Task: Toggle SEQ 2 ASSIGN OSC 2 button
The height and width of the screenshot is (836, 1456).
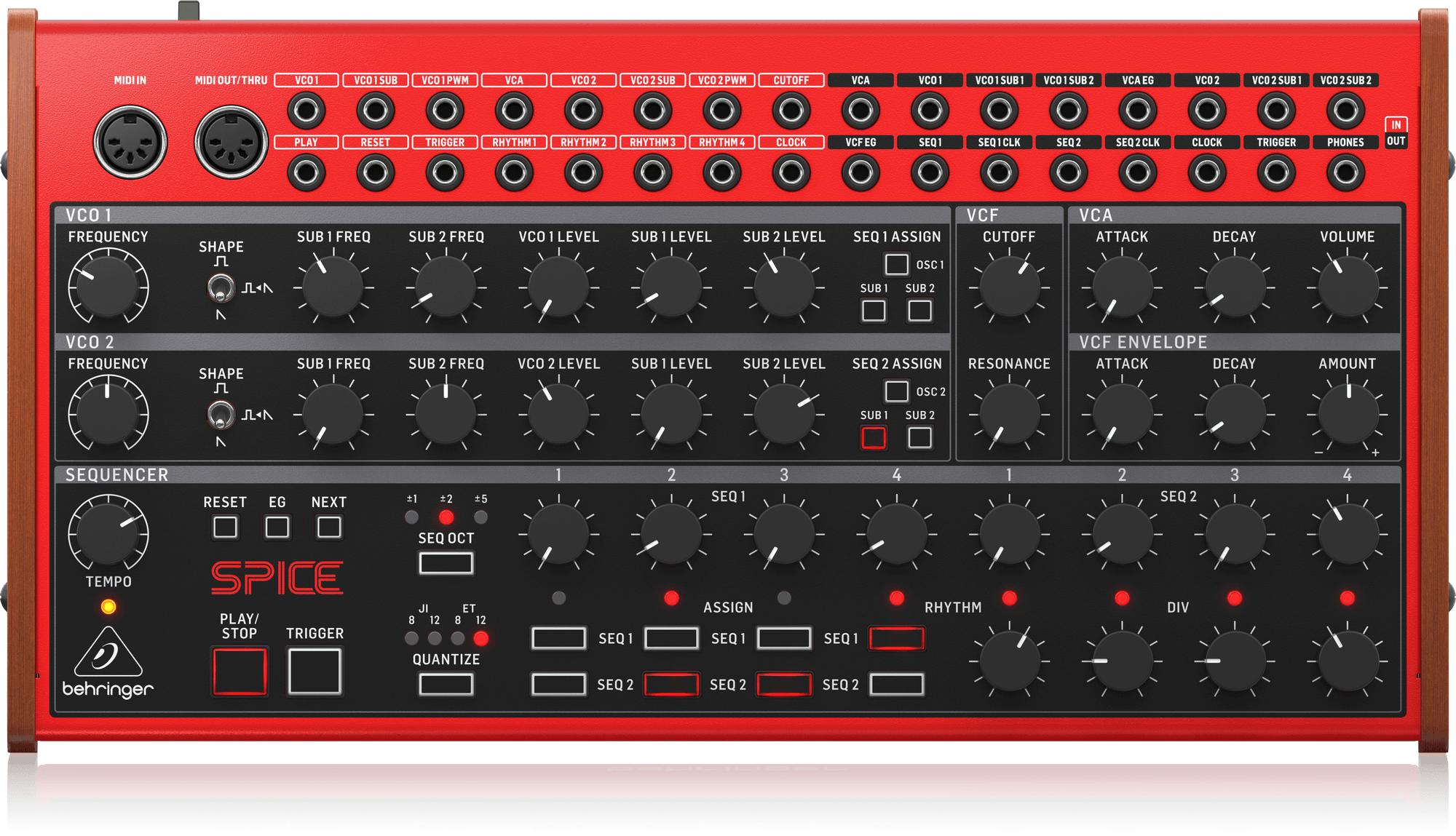Action: point(896,391)
